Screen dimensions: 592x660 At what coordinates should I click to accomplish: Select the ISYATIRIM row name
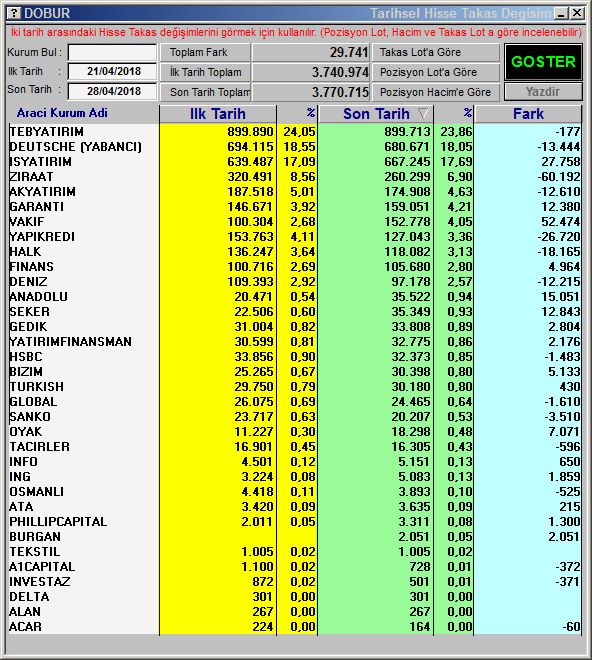pyautogui.click(x=40, y=162)
